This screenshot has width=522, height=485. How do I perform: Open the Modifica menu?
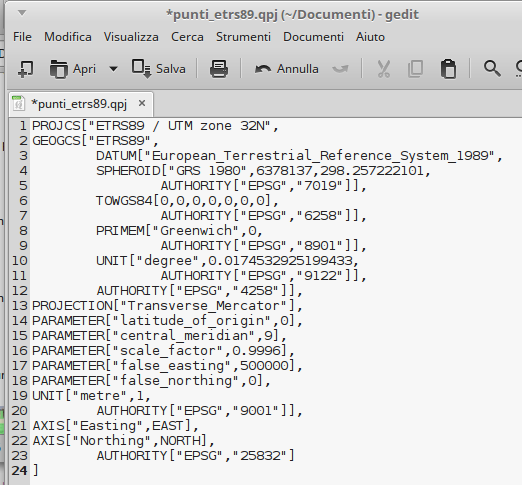[x=68, y=37]
